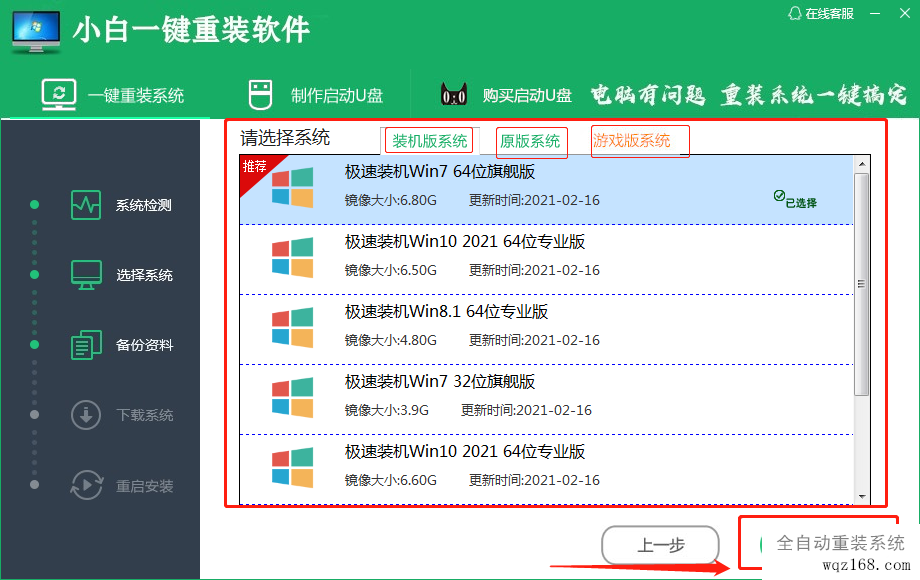Click the 选择系统 step label
Viewport: 920px width, 580px height.
[144, 275]
